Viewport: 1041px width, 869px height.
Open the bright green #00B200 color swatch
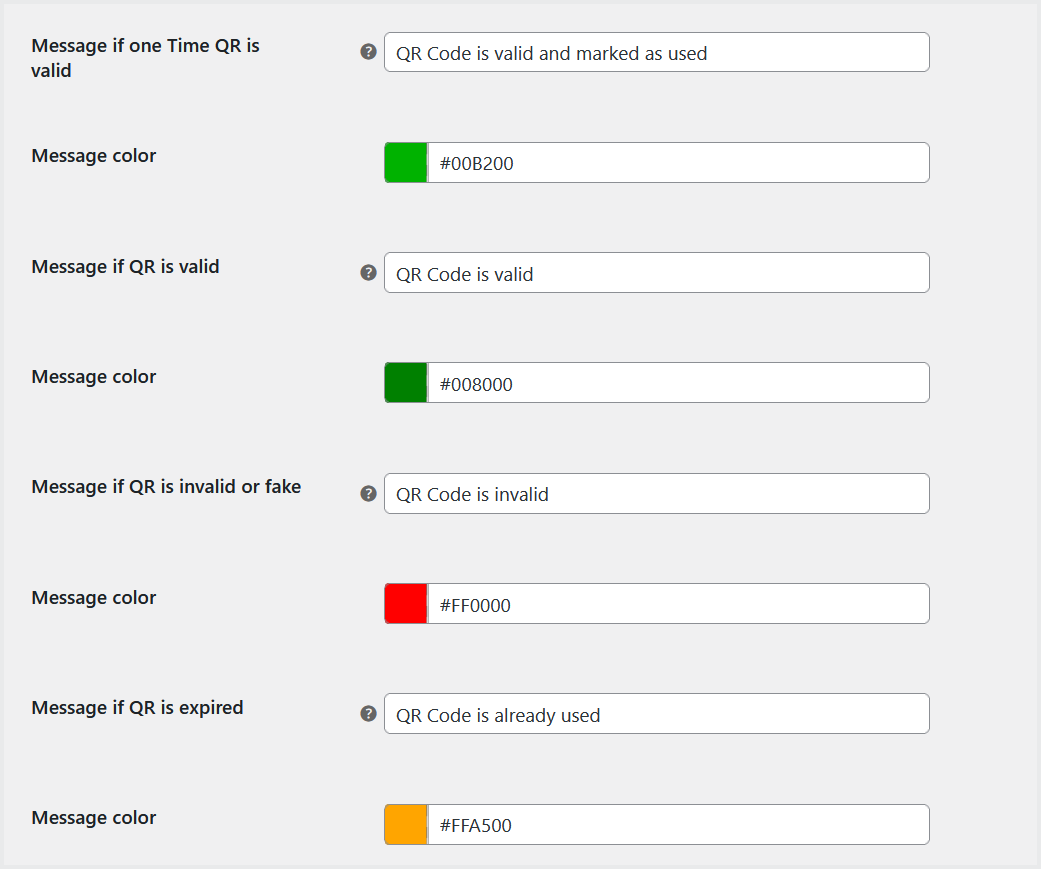coord(406,163)
